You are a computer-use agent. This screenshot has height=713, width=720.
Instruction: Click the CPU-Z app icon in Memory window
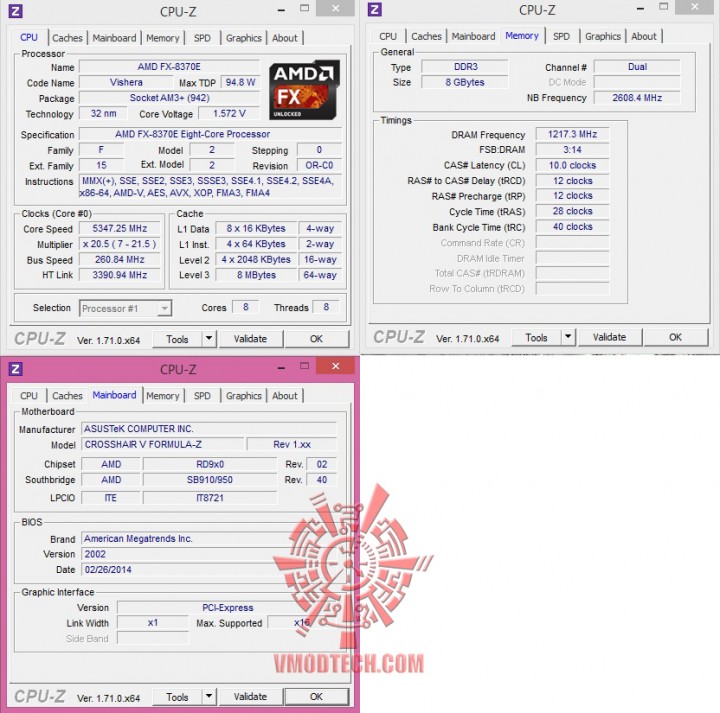click(375, 9)
